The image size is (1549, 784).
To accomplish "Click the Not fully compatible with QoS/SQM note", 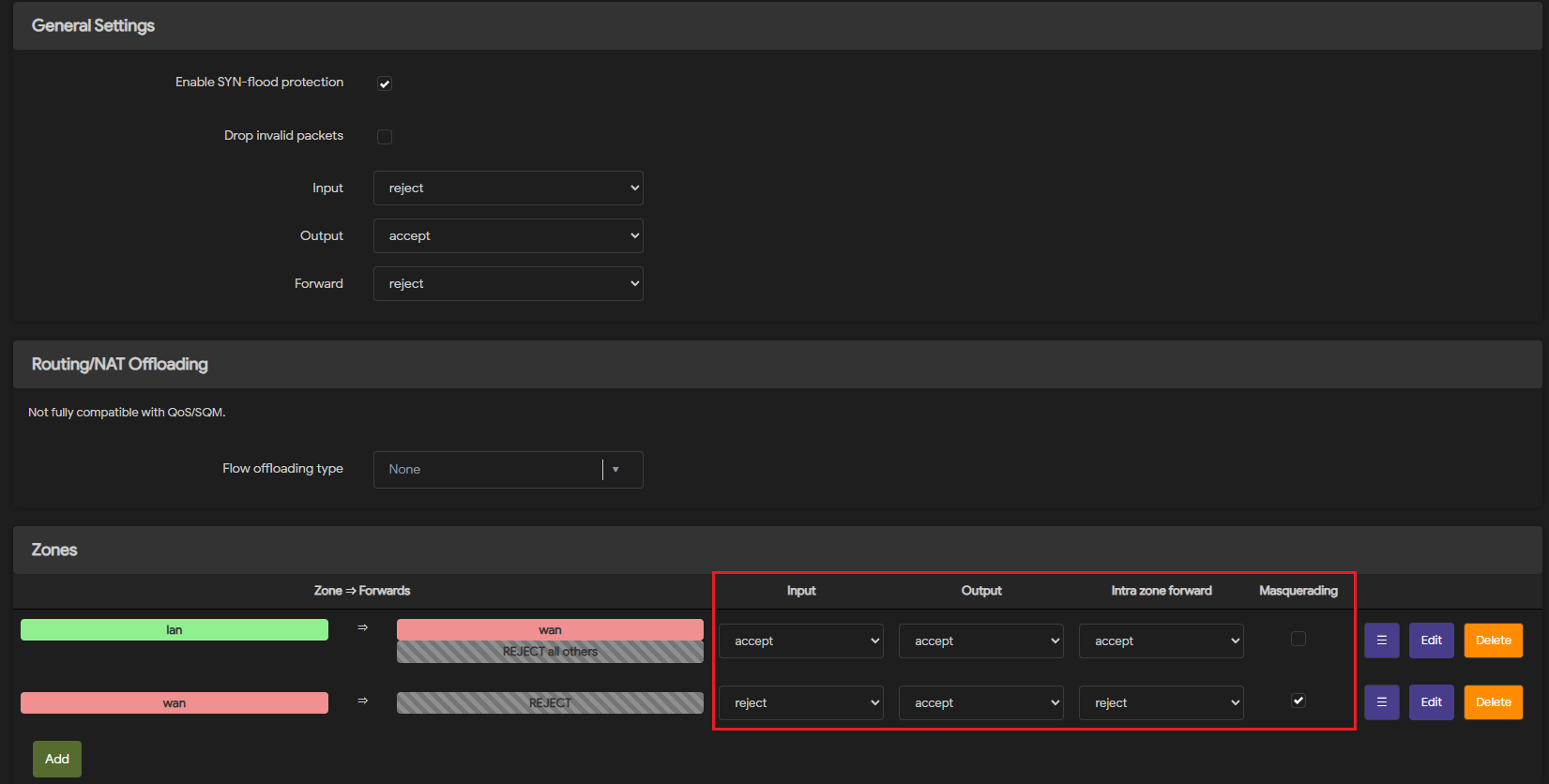I will [x=127, y=412].
